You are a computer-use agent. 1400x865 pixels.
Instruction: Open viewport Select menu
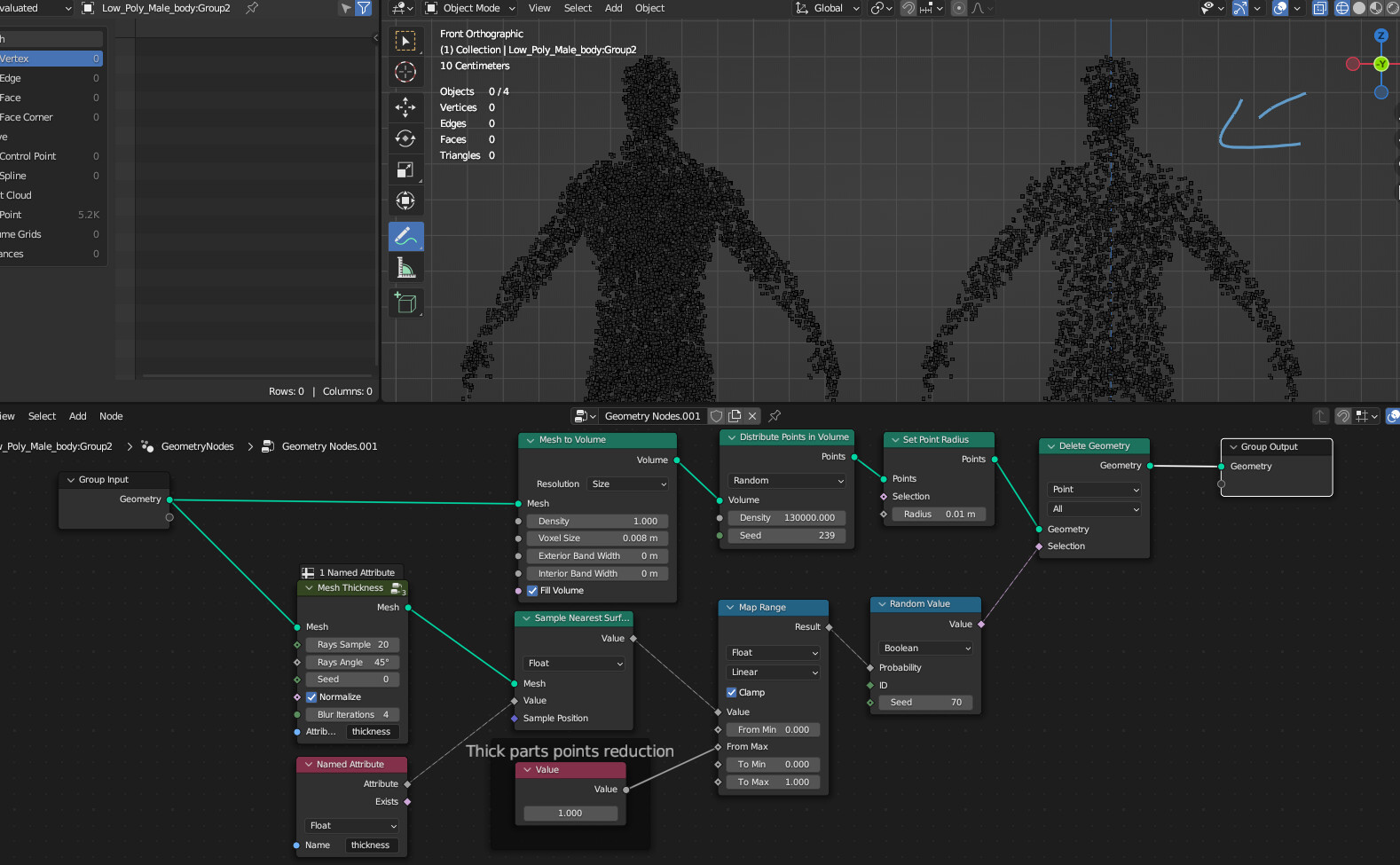click(x=578, y=8)
